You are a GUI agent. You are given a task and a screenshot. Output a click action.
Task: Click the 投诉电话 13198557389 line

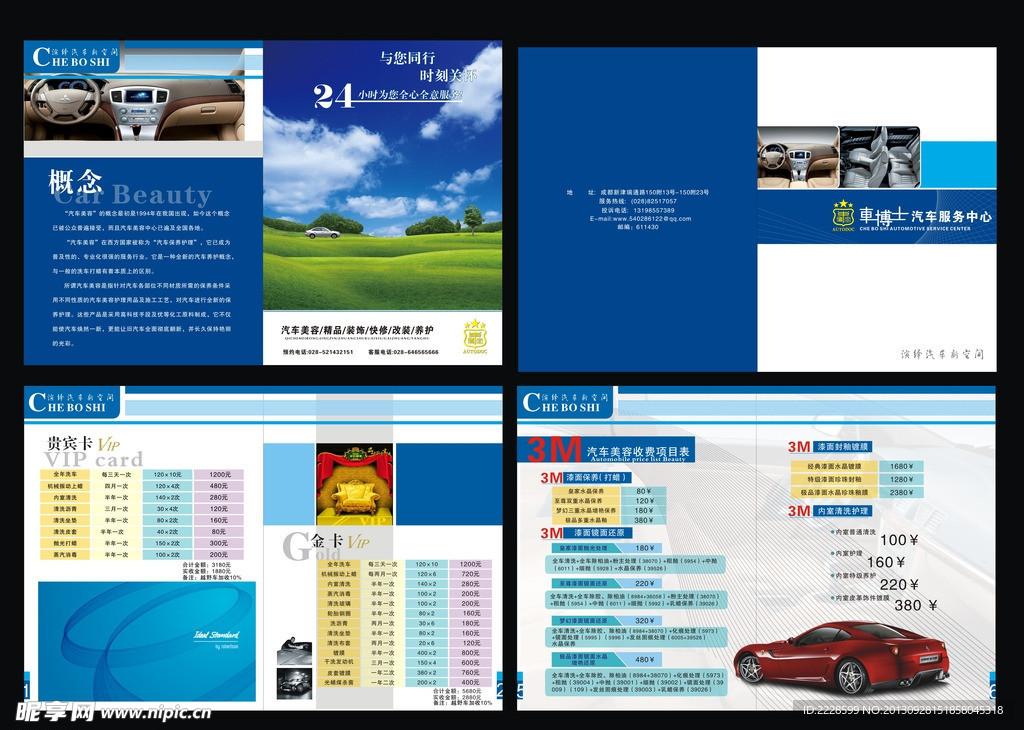pos(637,210)
